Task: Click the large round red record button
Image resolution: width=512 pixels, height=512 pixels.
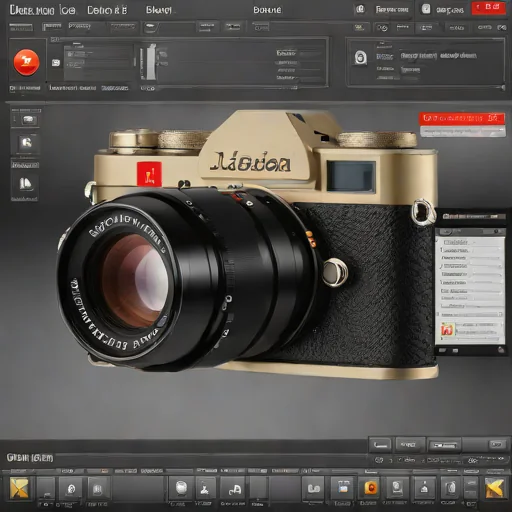Action: 26,62
